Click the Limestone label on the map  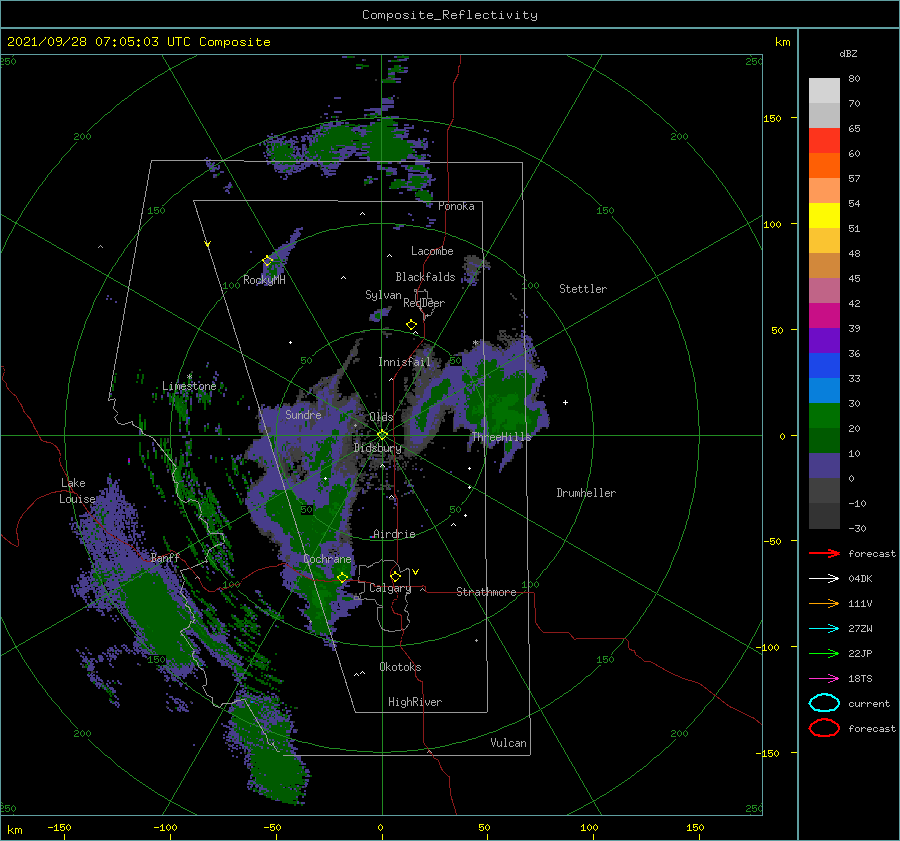[189, 386]
